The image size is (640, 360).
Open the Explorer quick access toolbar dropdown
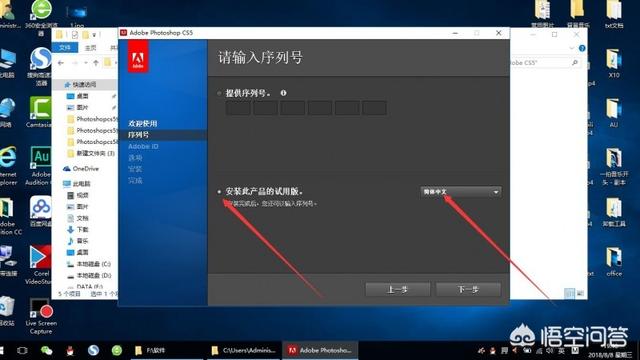point(94,35)
